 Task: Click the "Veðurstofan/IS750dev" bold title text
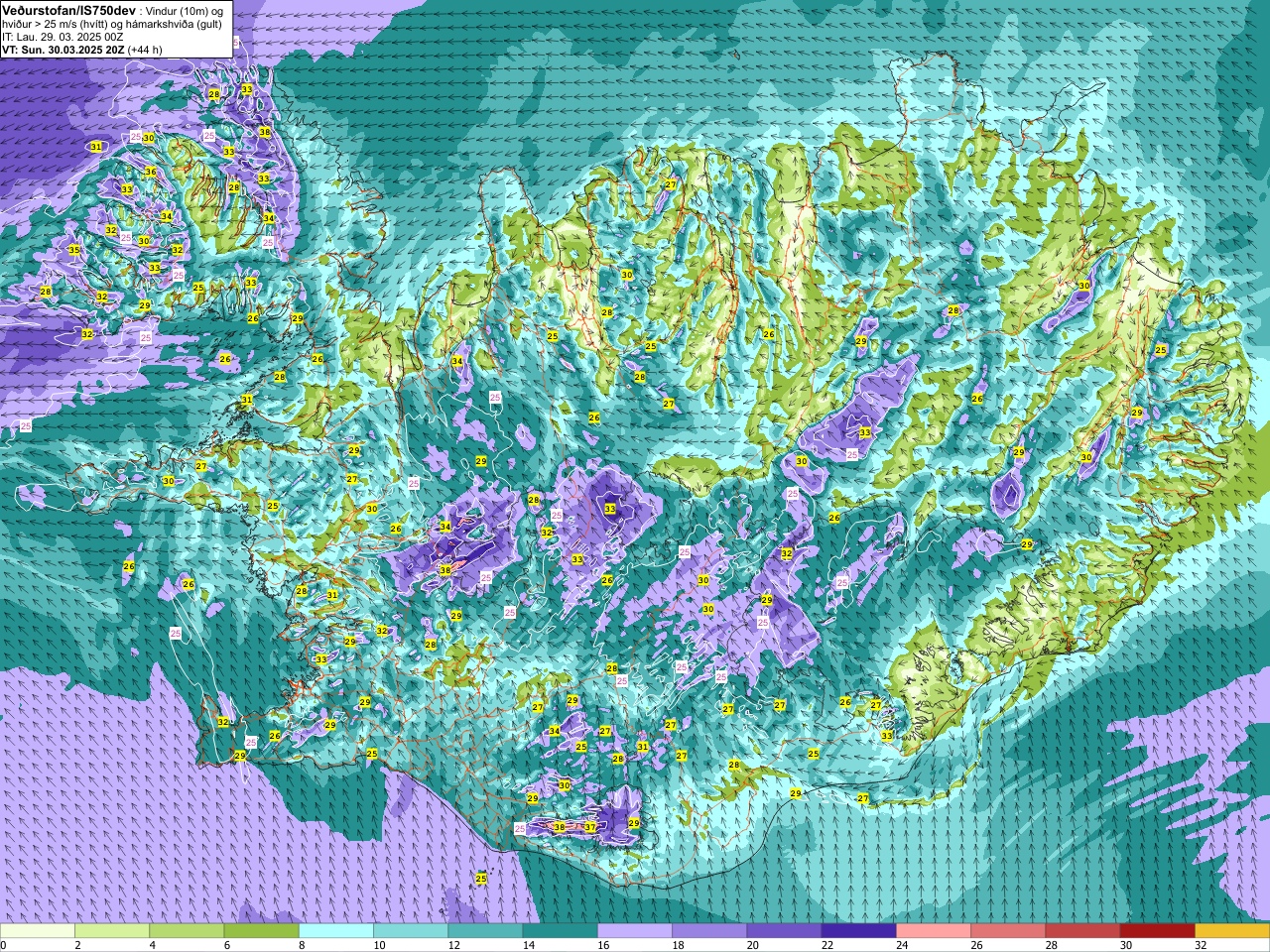[x=68, y=11]
